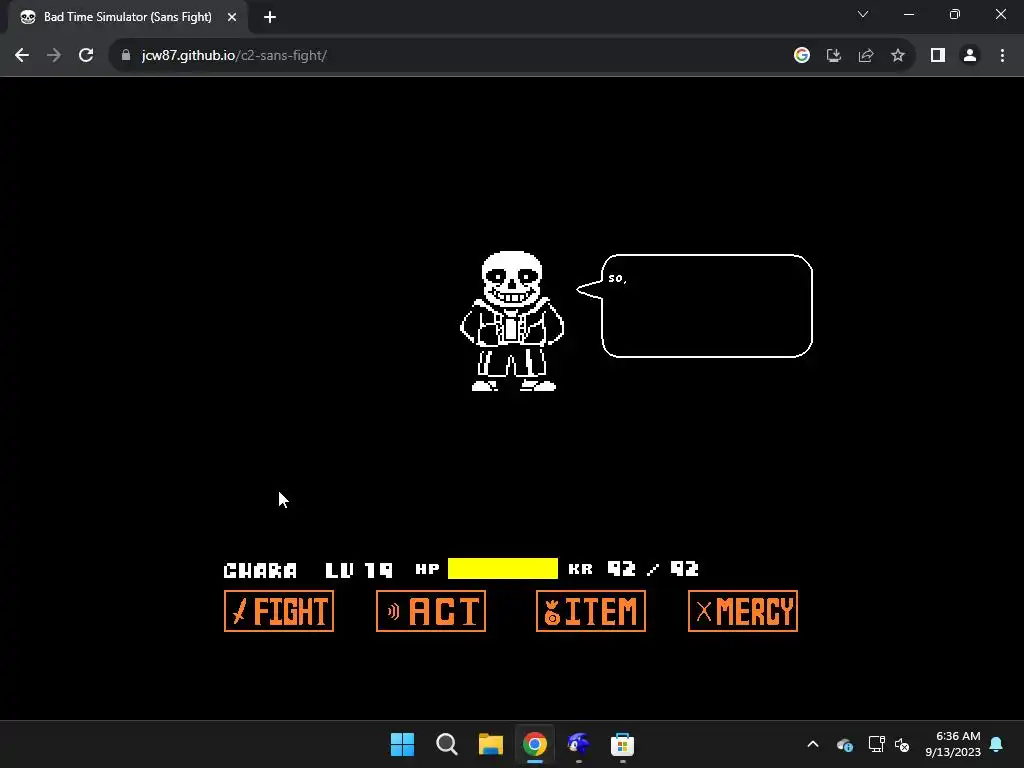The height and width of the screenshot is (768, 1024).
Task: Click the LV 19 level indicator
Action: [359, 570]
